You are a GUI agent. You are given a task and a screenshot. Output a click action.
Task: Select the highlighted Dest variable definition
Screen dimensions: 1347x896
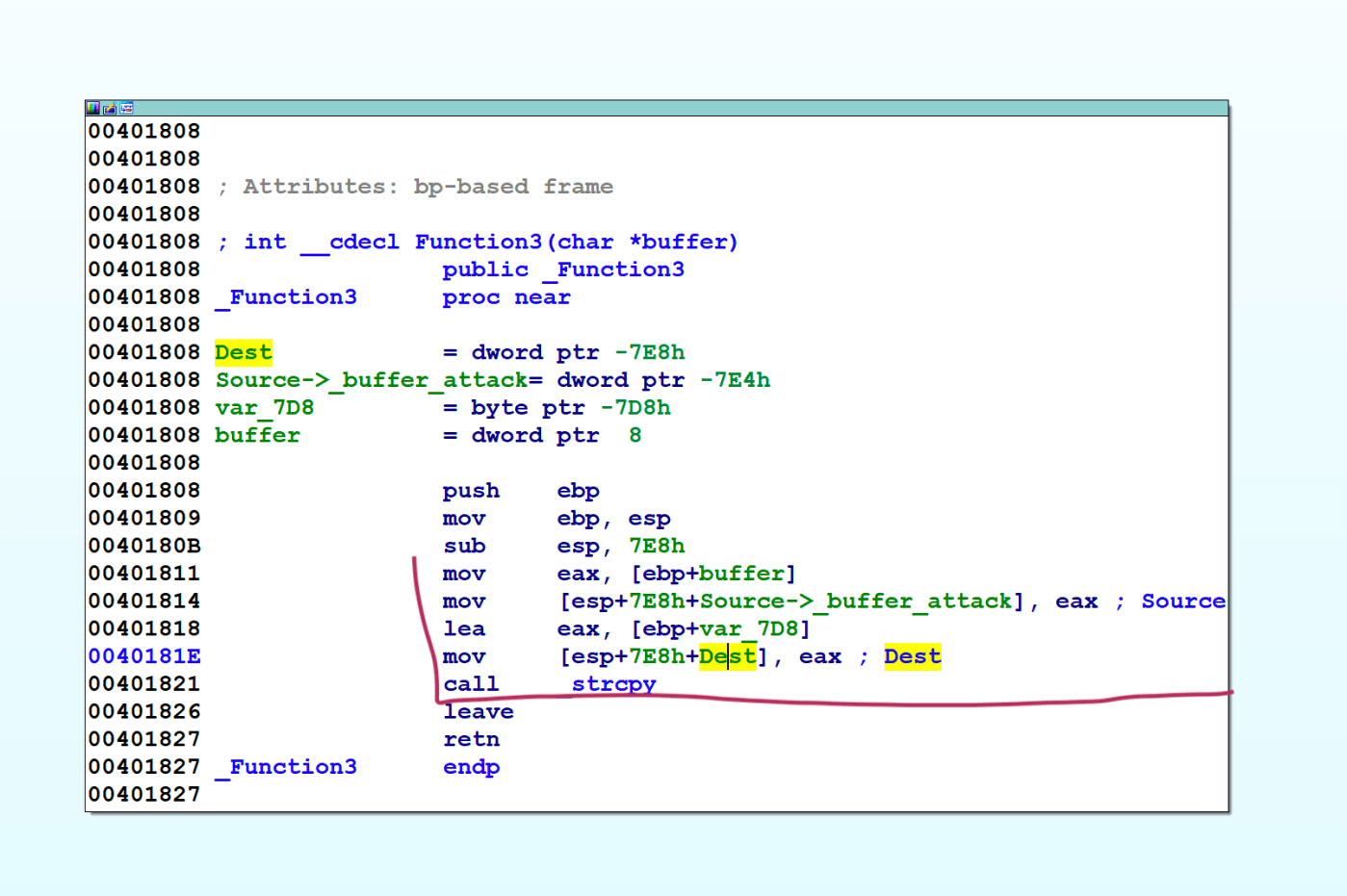point(244,352)
